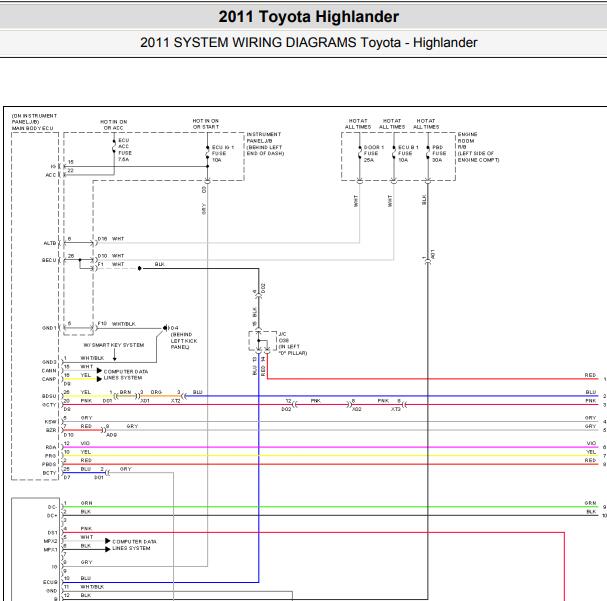
Task: Select the BZR terminal label
Action: (x=51, y=430)
